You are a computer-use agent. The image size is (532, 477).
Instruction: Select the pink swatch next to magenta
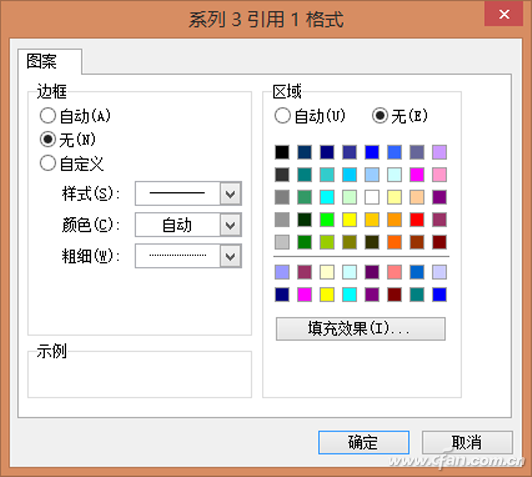(439, 175)
